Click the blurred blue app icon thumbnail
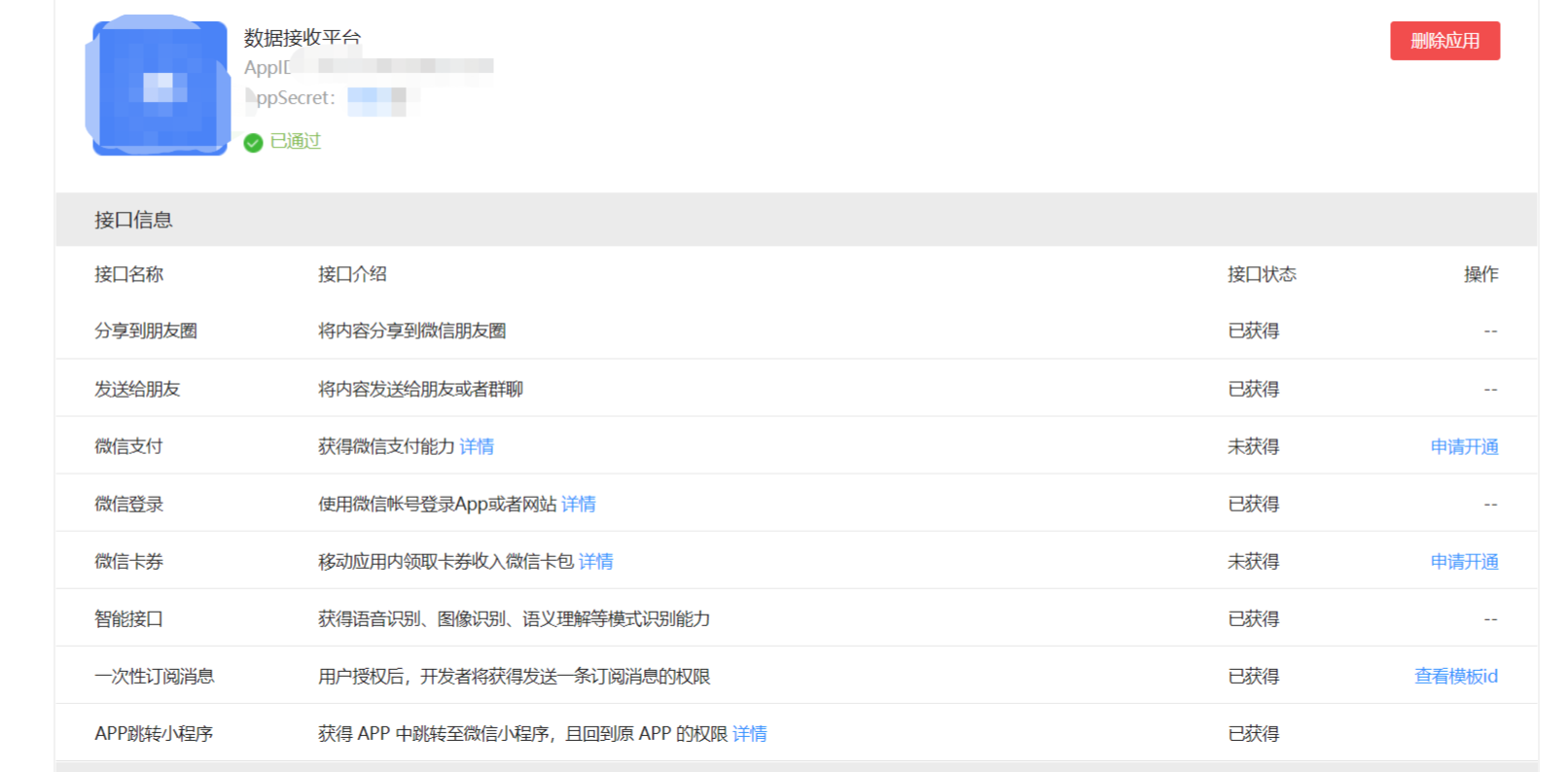 point(160,88)
